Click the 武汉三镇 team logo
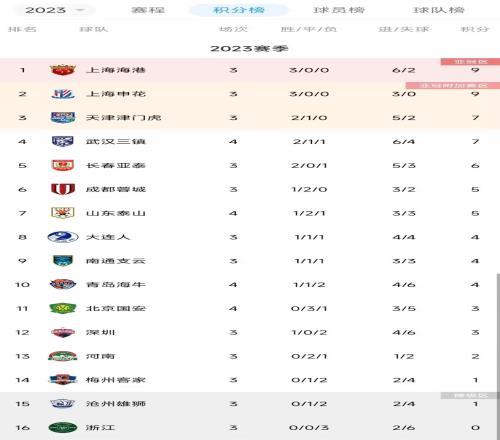This screenshot has height=440, width=500. [63, 142]
